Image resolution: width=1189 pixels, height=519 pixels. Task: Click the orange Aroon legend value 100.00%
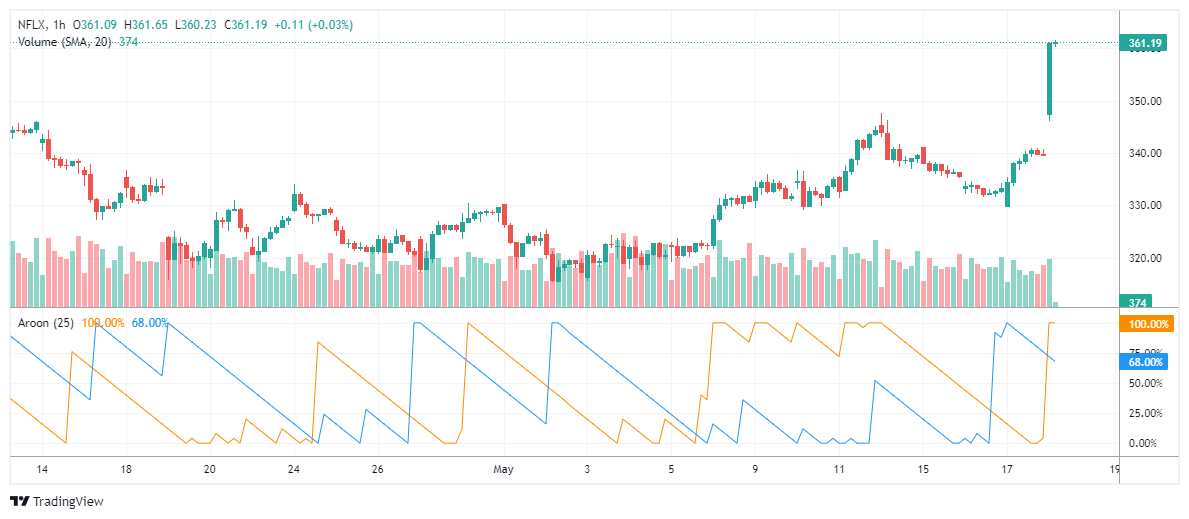103,322
